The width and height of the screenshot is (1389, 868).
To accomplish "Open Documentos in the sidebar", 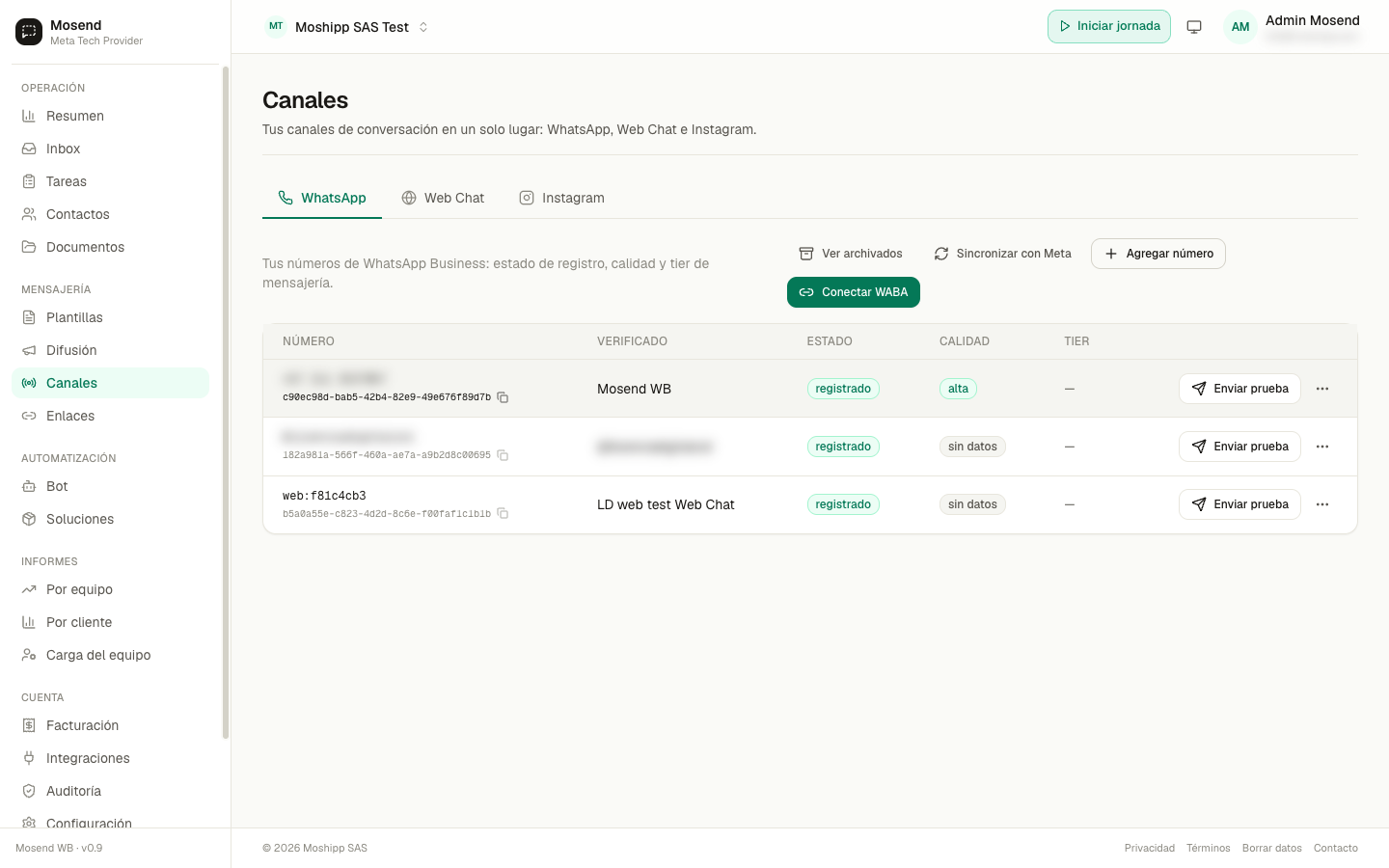I will (x=110, y=247).
